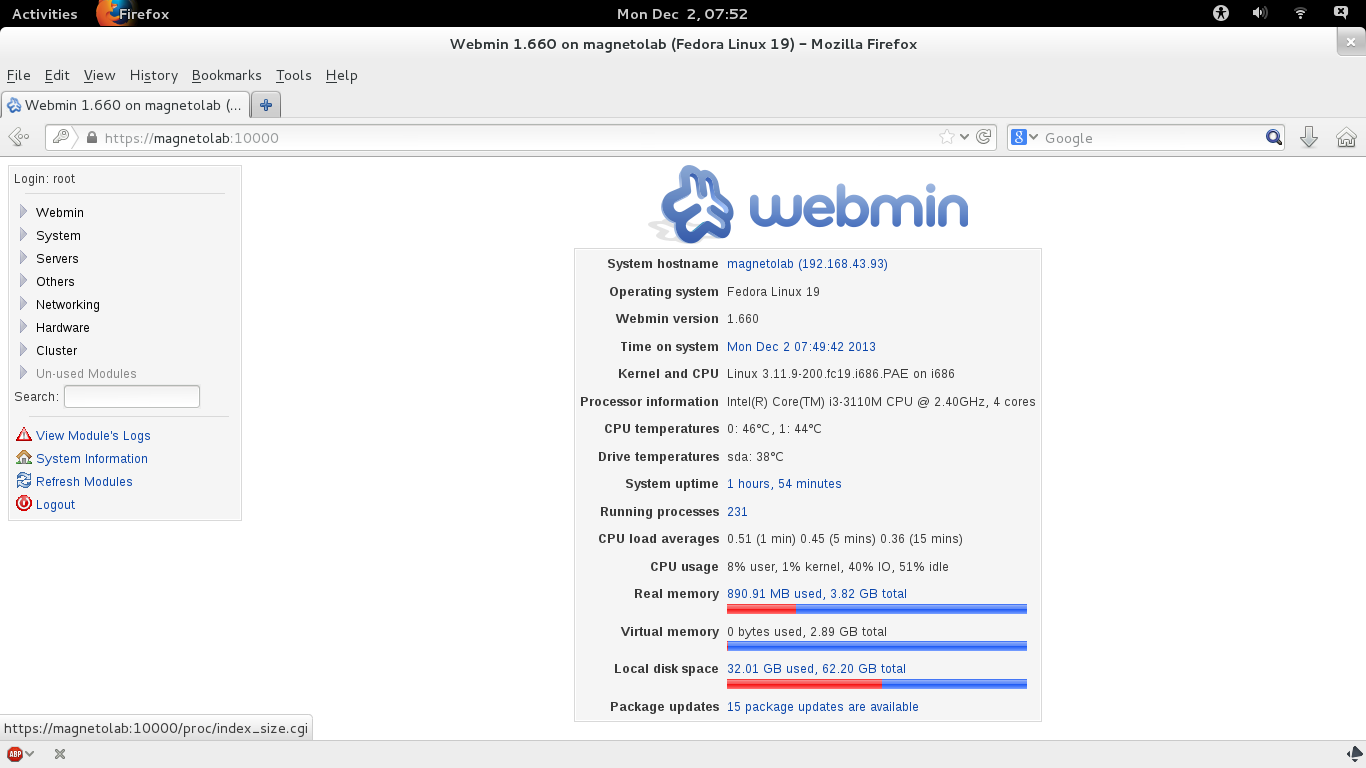This screenshot has height=768, width=1366.
Task: Click the sidebar Search input field
Action: (131, 396)
